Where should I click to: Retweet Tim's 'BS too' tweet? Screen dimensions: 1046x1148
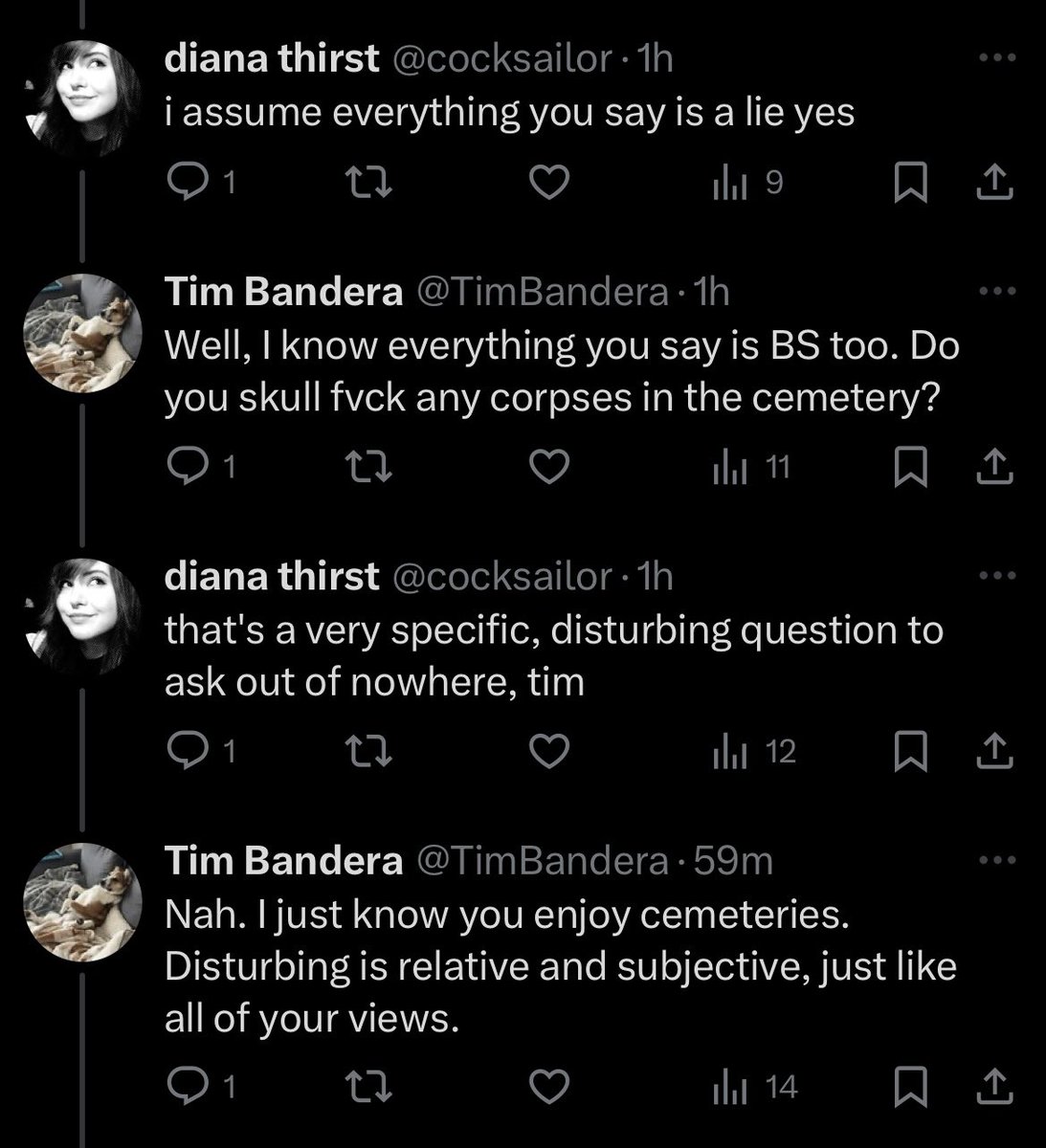tap(368, 467)
